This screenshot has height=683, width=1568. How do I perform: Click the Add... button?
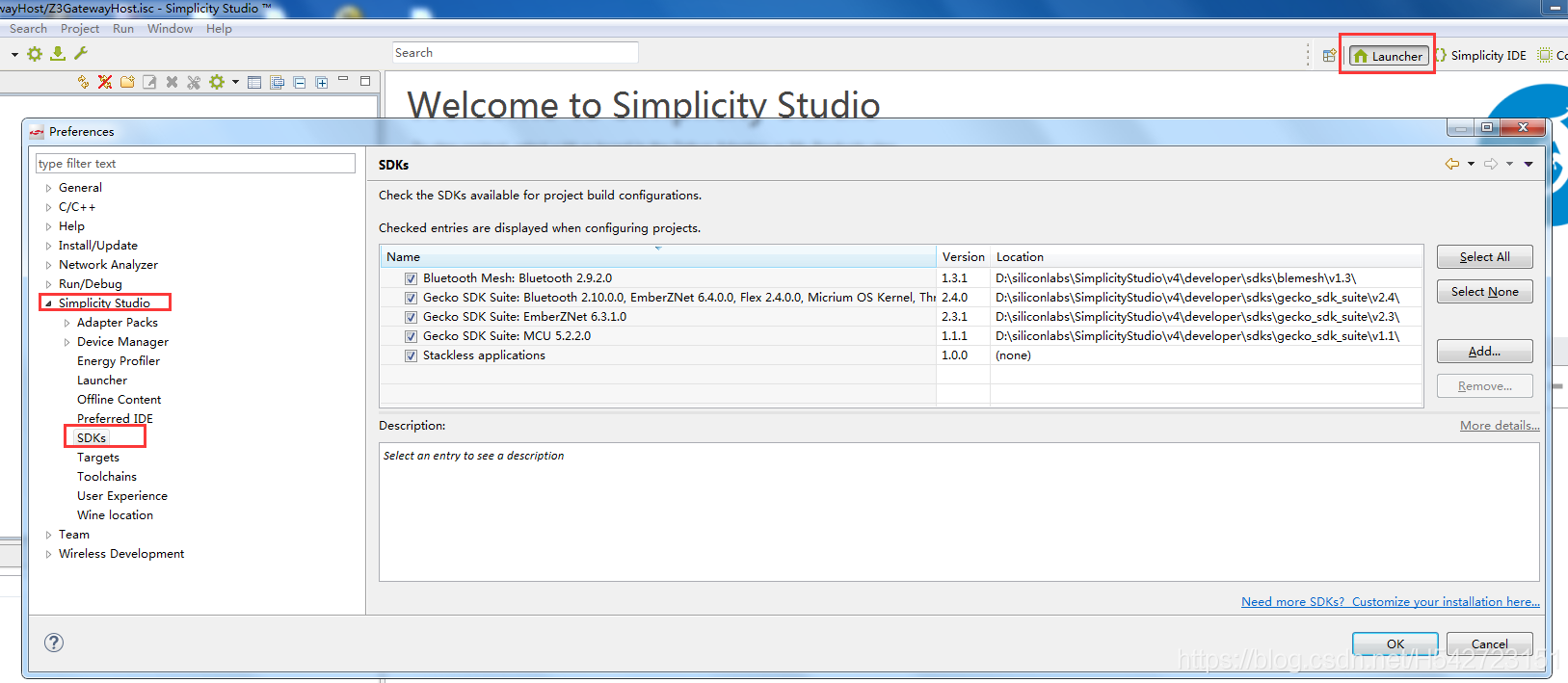coord(1484,352)
